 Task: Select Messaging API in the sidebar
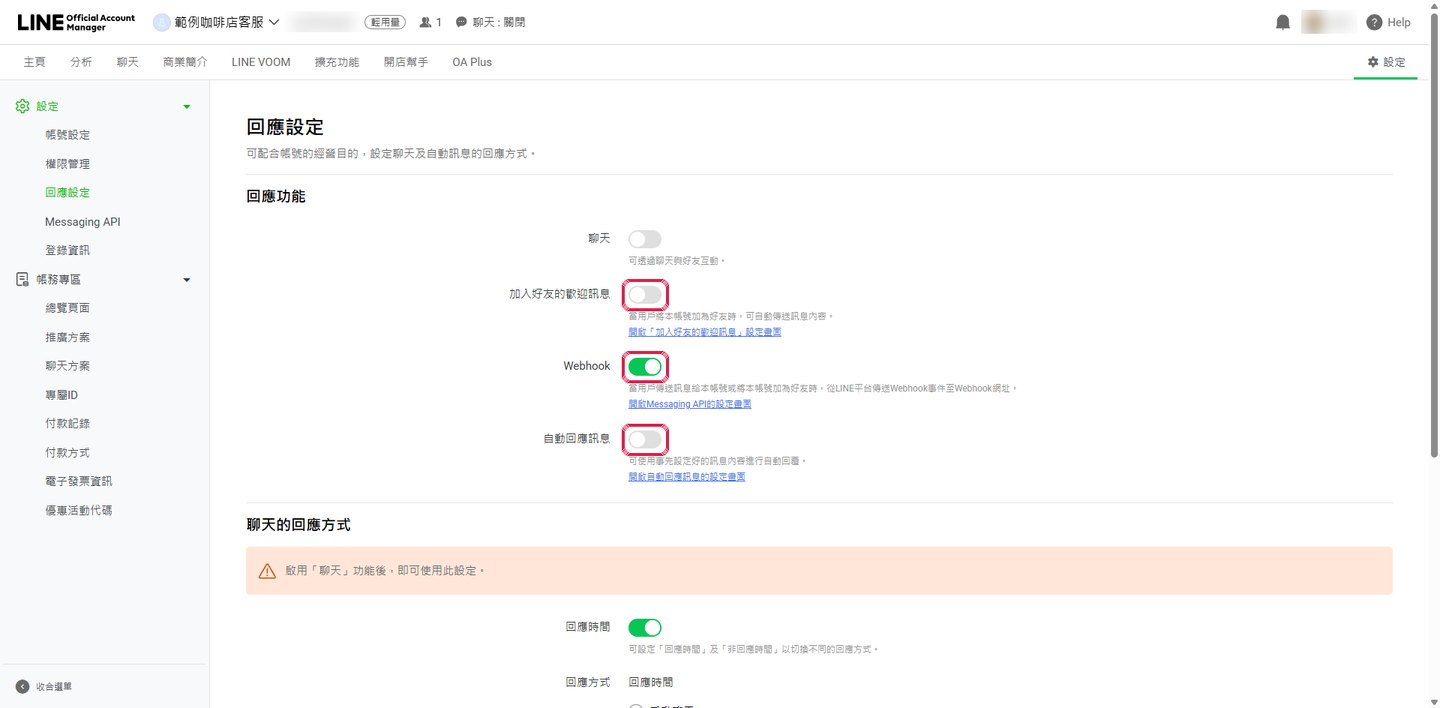point(83,222)
